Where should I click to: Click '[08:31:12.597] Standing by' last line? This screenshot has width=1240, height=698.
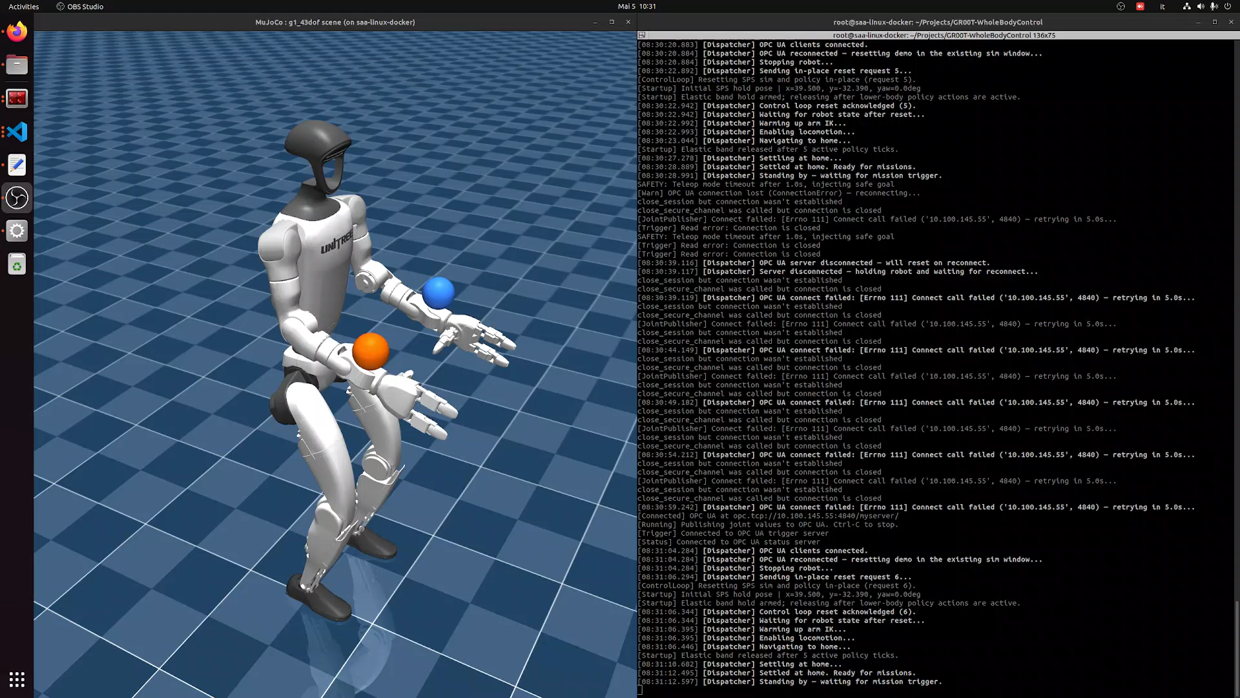[x=790, y=682]
